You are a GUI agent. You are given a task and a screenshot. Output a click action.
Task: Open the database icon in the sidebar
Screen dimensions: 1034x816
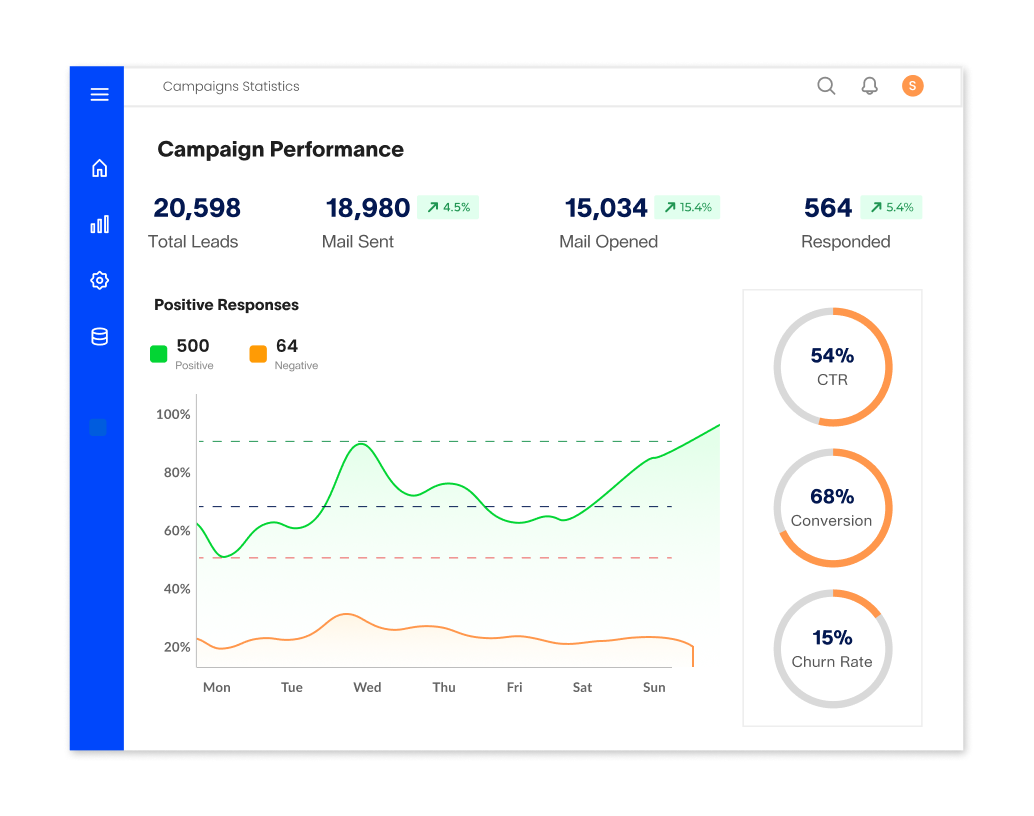100,336
